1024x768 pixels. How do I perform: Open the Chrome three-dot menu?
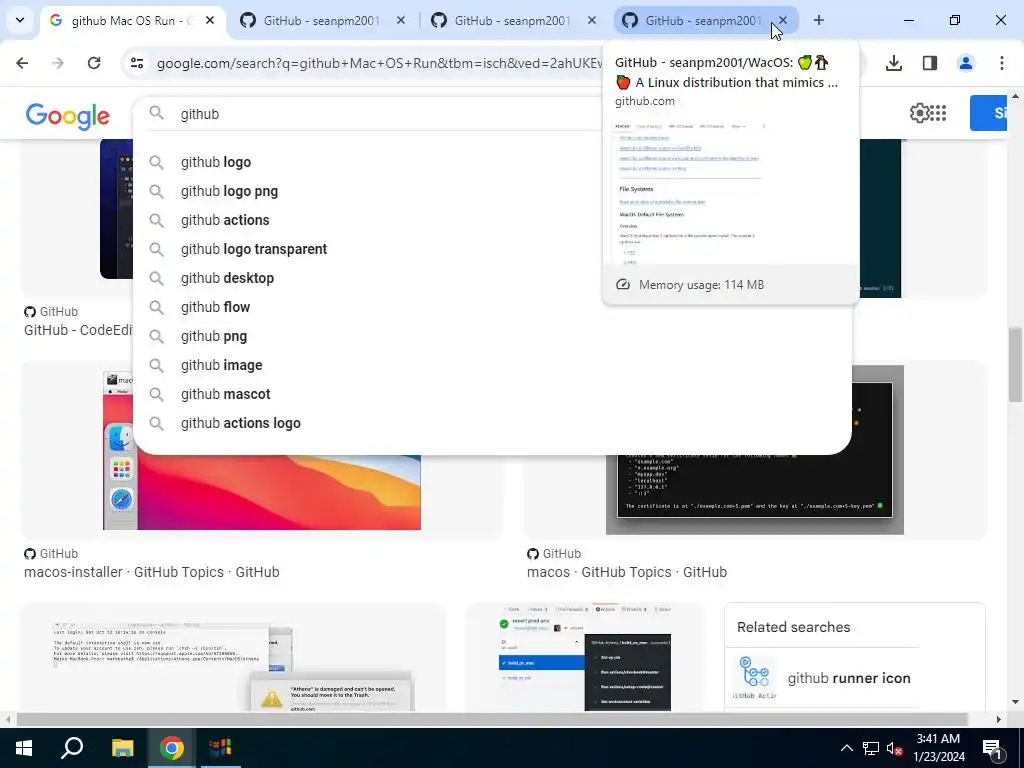1002,63
